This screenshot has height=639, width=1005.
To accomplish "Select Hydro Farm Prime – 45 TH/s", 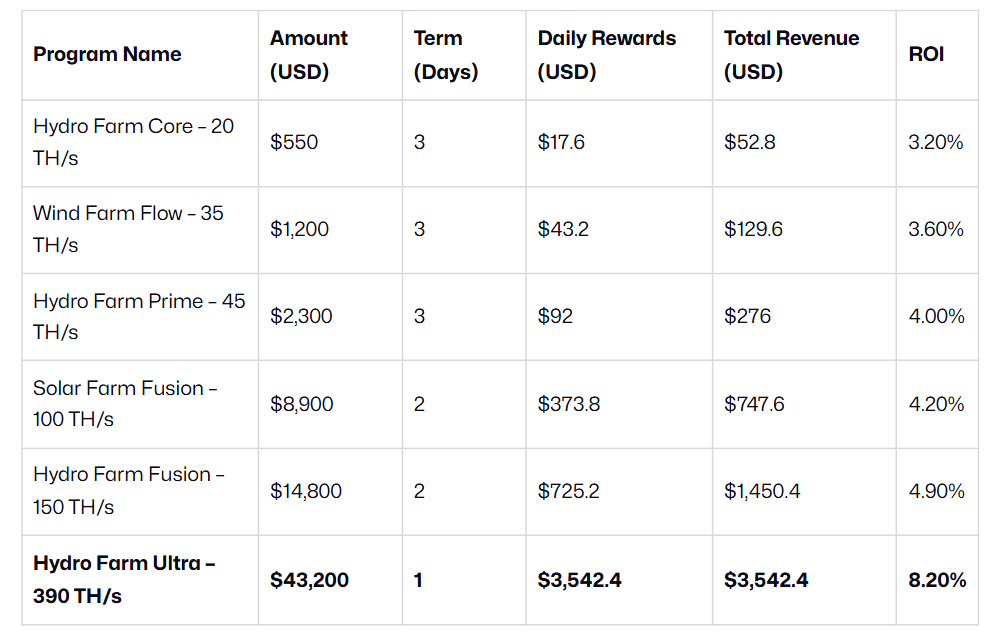I will [138, 316].
